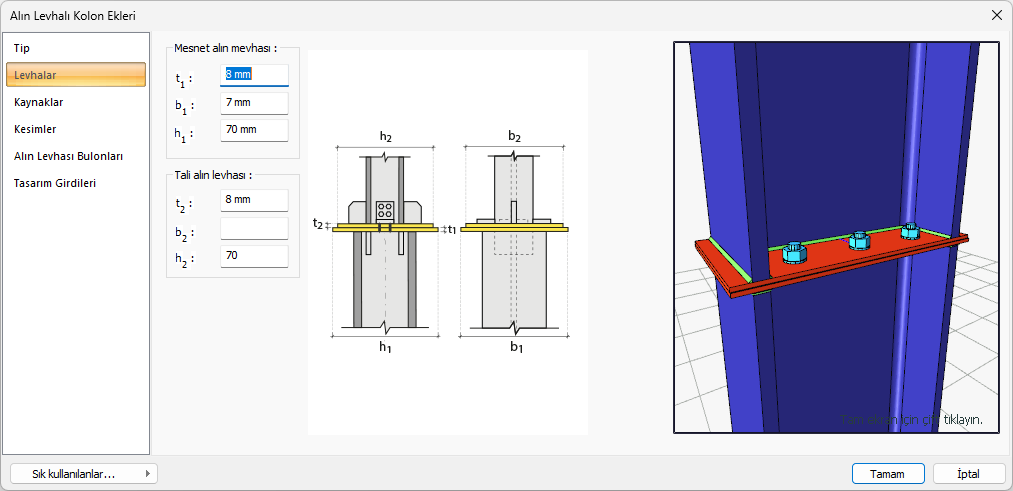This screenshot has height=491, width=1013.
Task: Click the t1 field under Mesnet alın levhası
Action: pyautogui.click(x=254, y=75)
